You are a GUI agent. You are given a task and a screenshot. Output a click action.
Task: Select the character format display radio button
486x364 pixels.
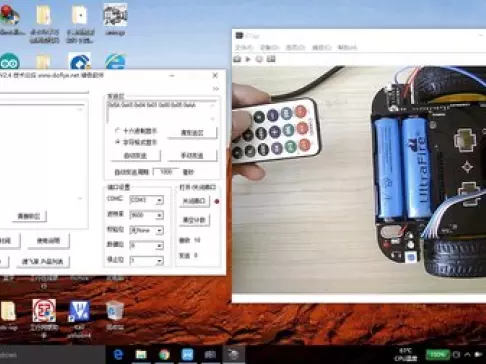tap(117, 142)
